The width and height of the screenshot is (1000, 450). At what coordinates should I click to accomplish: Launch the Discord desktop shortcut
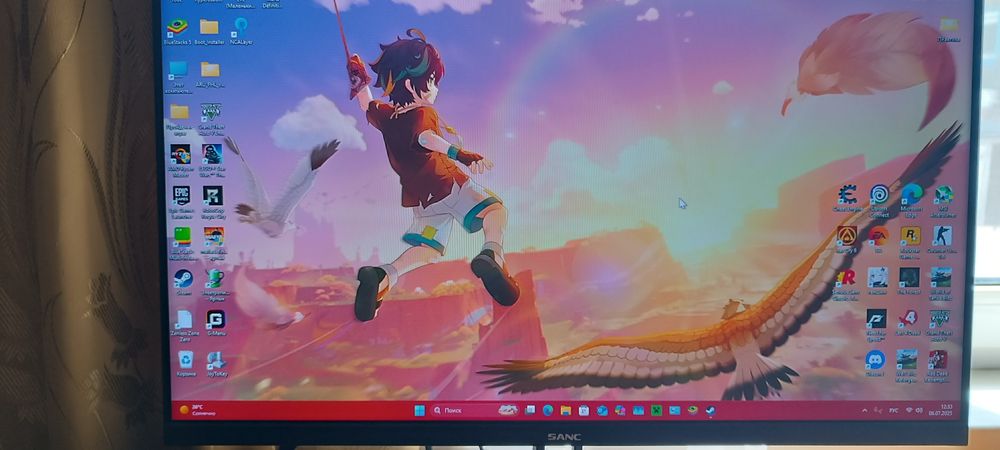click(875, 363)
